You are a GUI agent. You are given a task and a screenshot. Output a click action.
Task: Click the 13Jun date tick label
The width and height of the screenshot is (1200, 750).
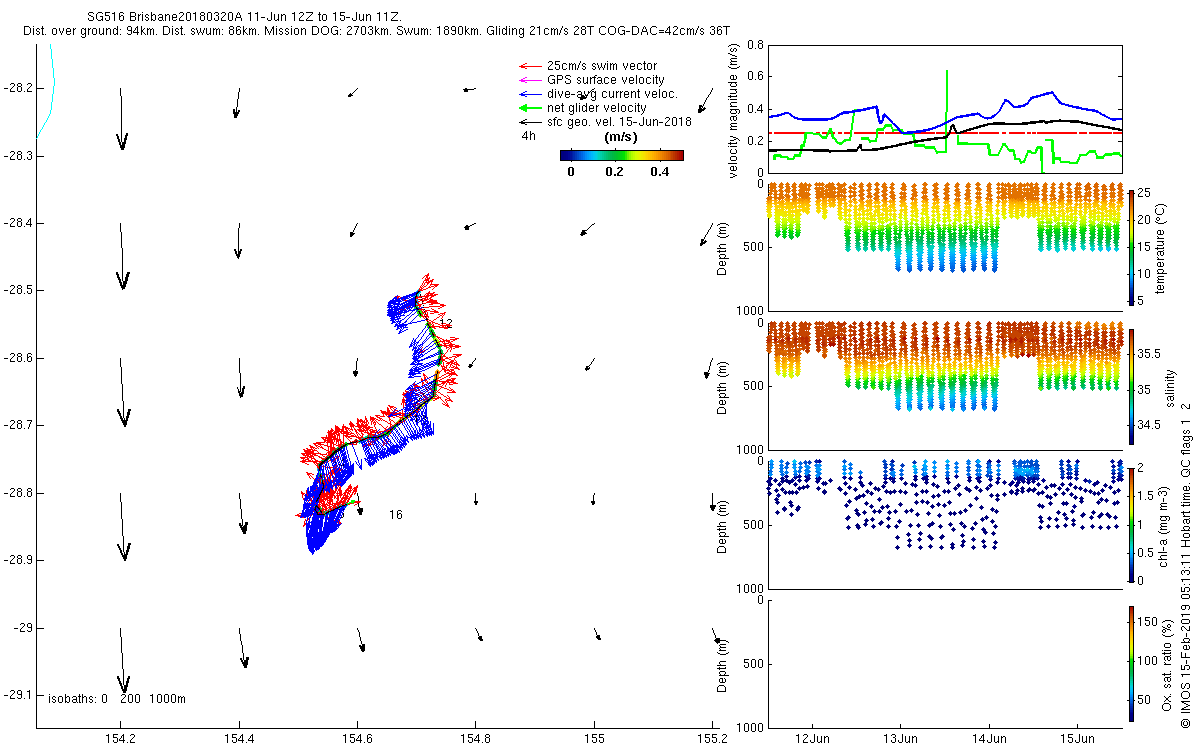pos(900,739)
